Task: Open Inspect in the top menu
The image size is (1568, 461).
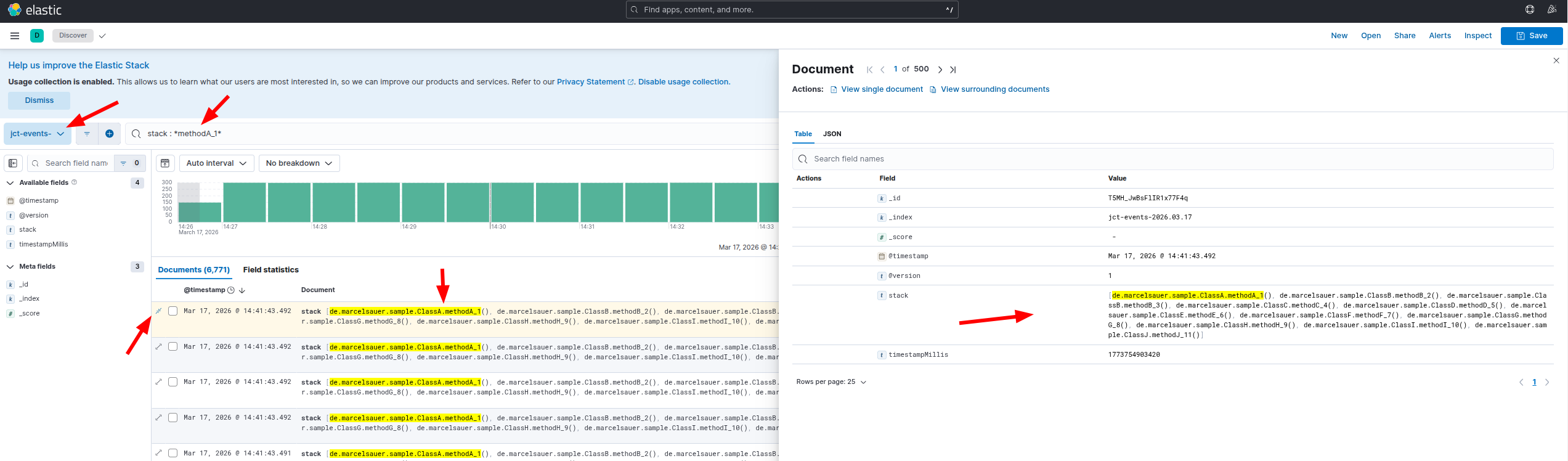Action: (x=1478, y=36)
